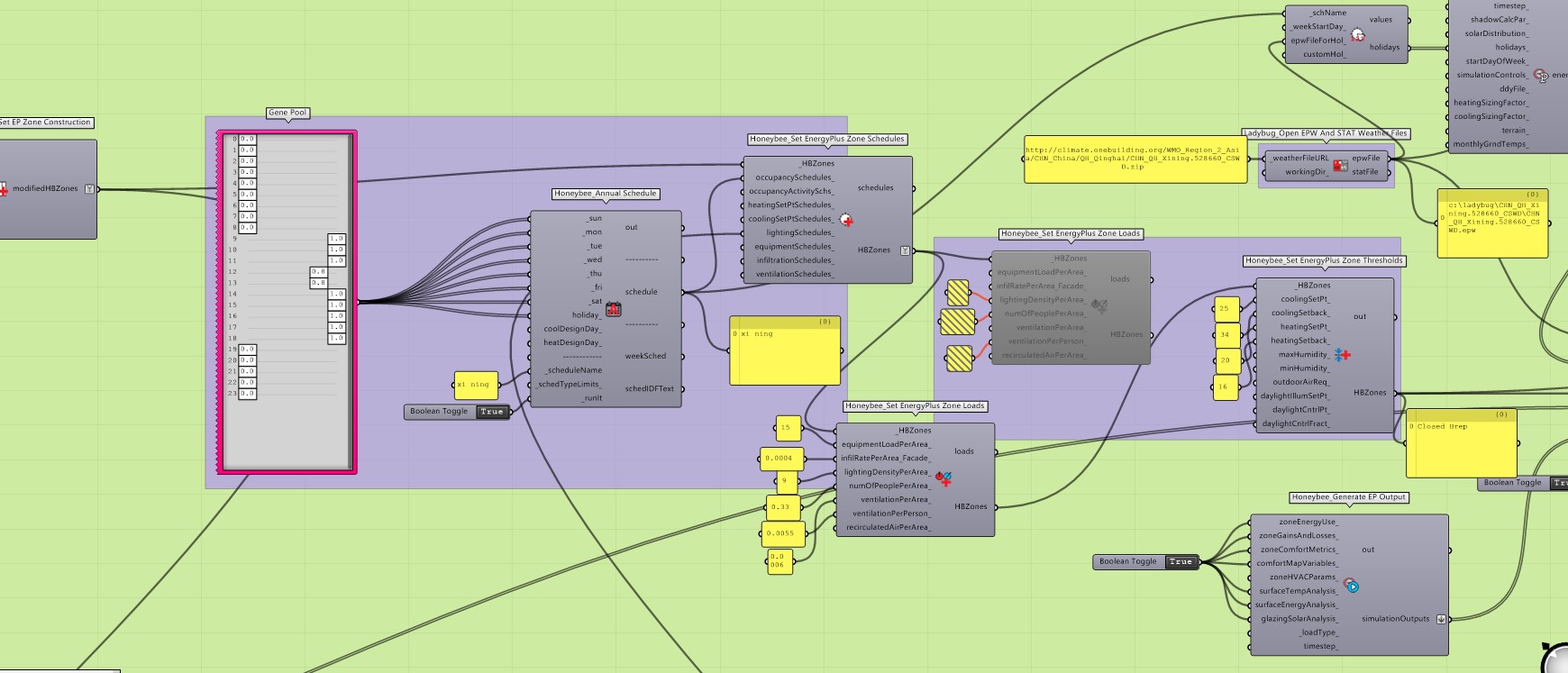Click the Honeybee Annual Schedule calendar icon
This screenshot has width=1568, height=673.
(614, 309)
